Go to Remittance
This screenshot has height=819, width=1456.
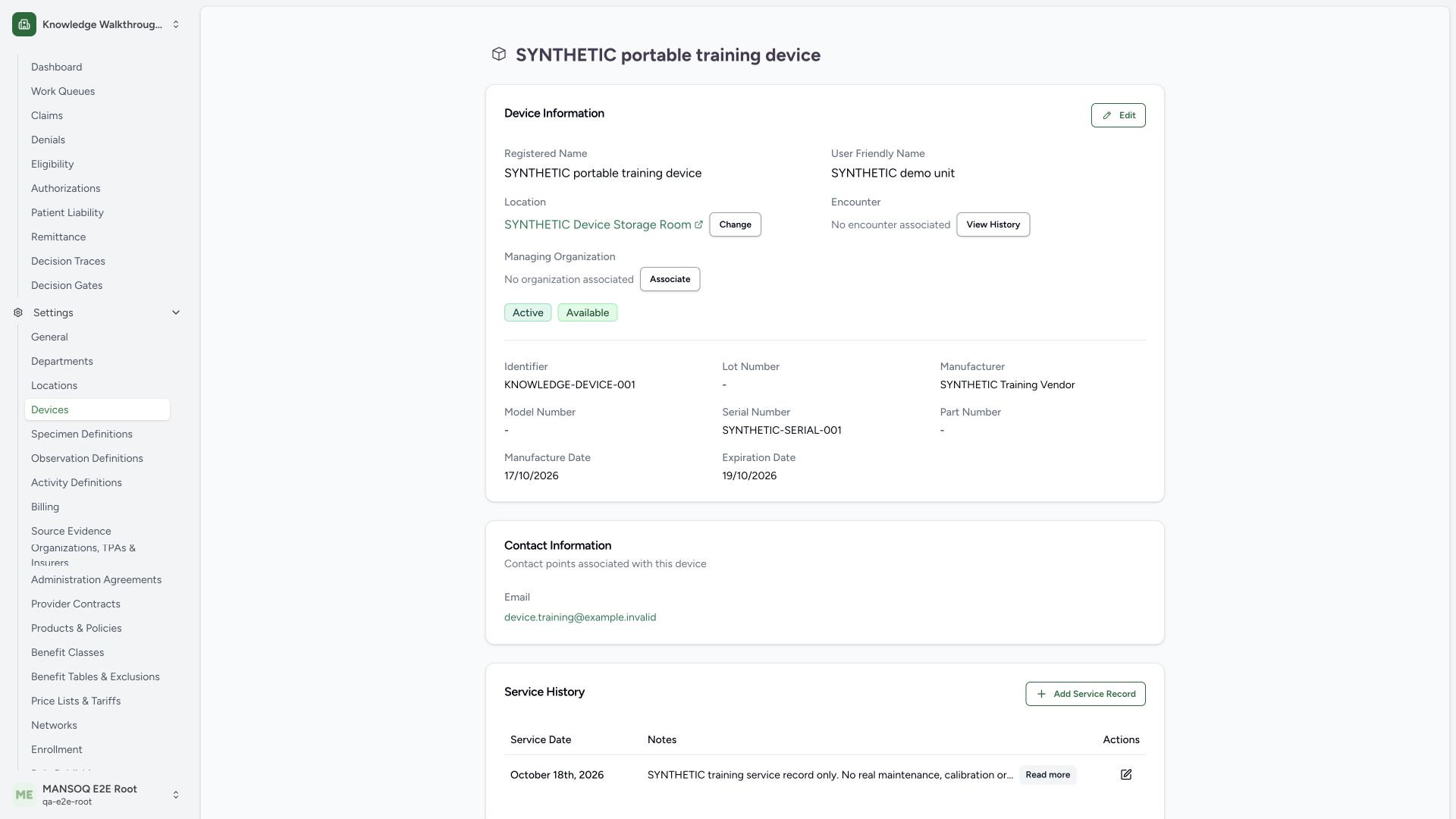coord(97,237)
